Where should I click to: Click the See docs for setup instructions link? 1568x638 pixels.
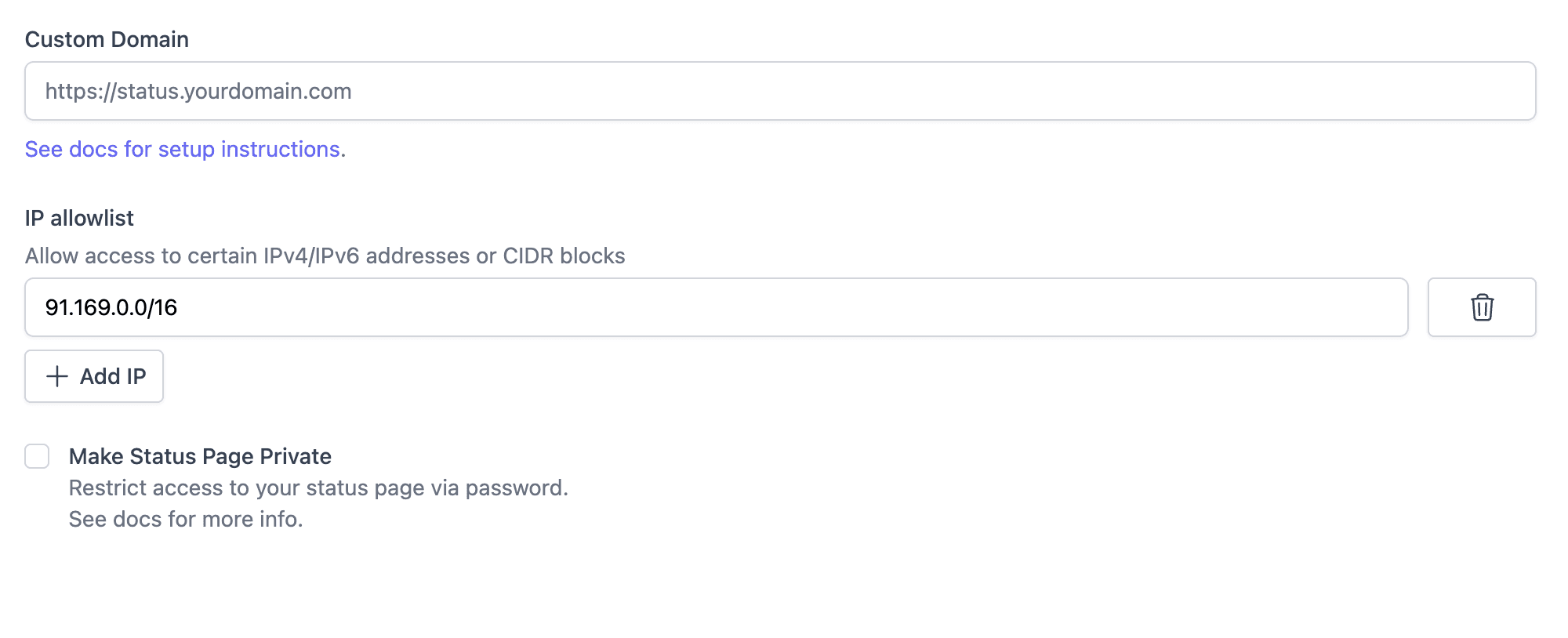pyautogui.click(x=183, y=149)
